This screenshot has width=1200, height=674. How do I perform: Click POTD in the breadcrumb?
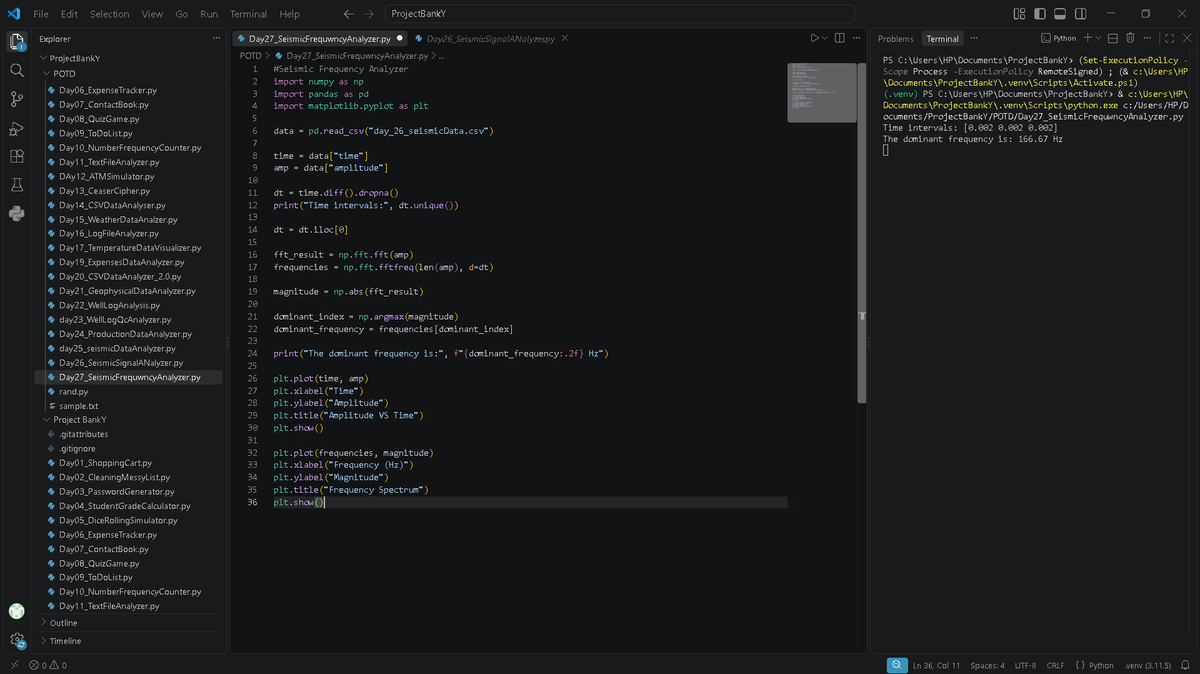coord(250,56)
